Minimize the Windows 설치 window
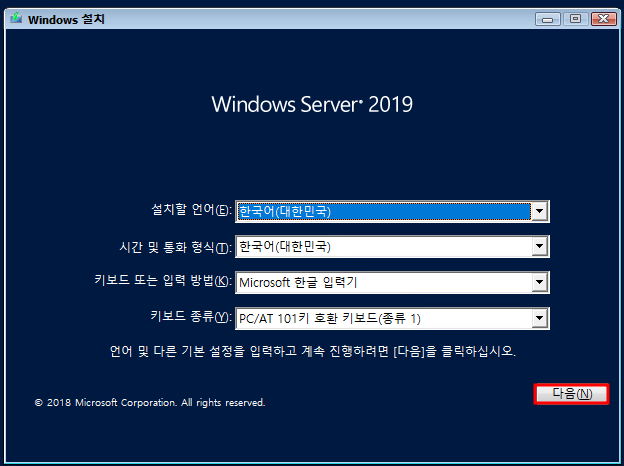Viewport: 624px width, 466px height. click(x=548, y=19)
